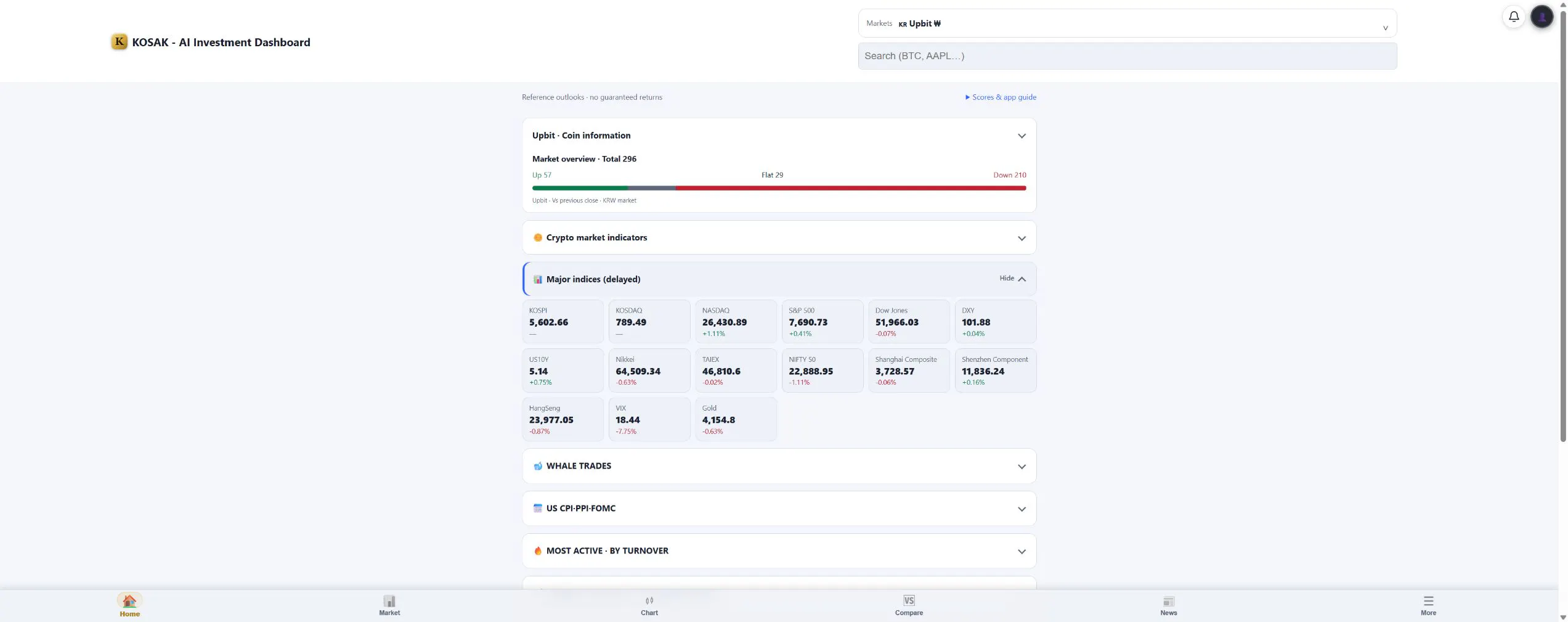The width and height of the screenshot is (1568, 622).
Task: Open the News tab icon
Action: click(x=1169, y=601)
